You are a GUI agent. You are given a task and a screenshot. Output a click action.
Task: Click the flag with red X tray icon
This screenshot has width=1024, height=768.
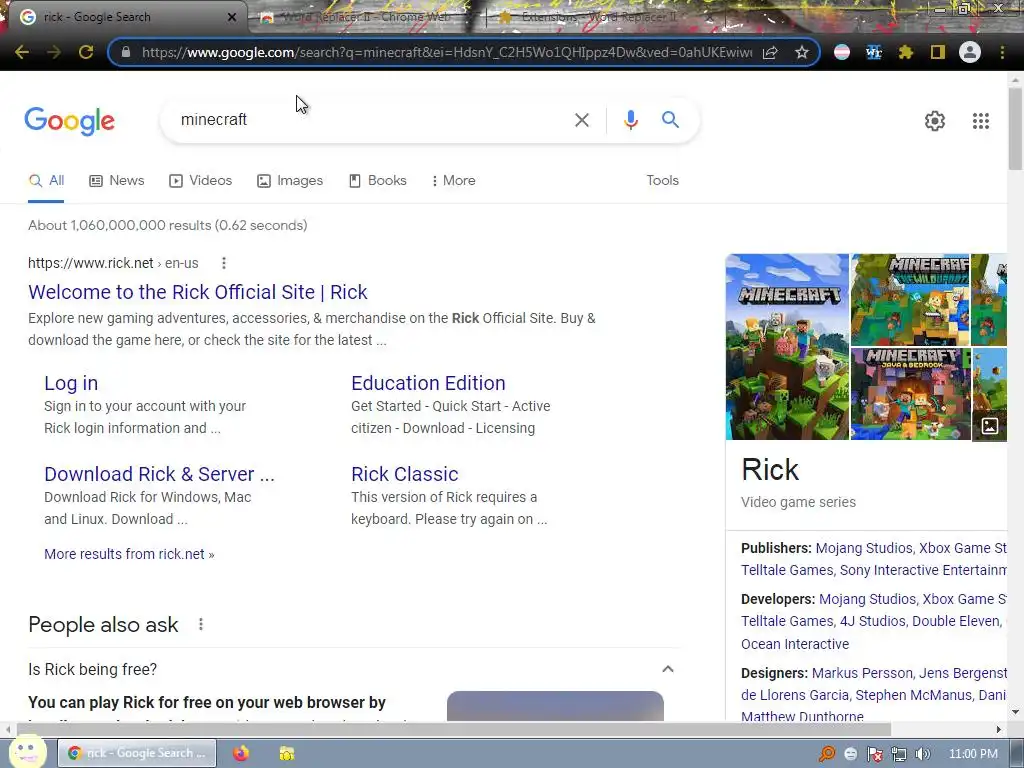[874, 754]
